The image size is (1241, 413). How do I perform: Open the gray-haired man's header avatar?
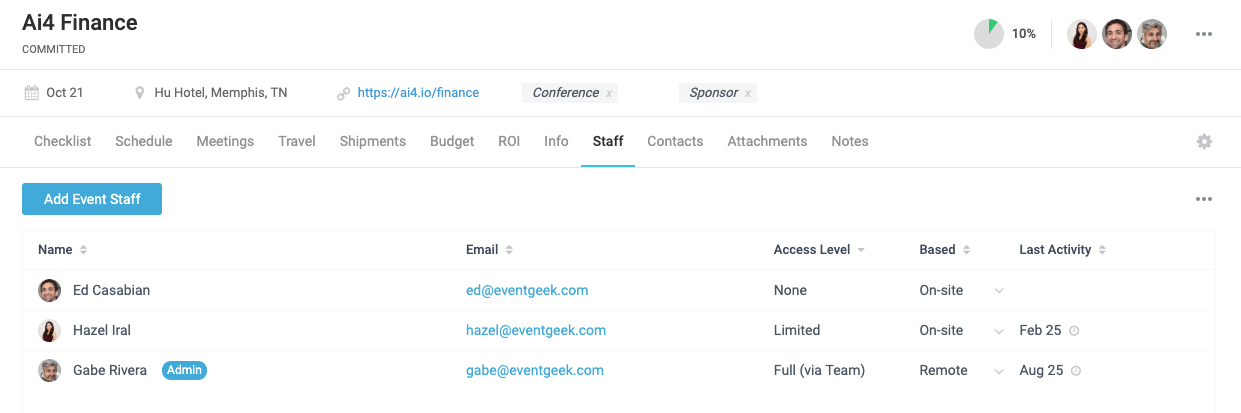[x=1152, y=34]
